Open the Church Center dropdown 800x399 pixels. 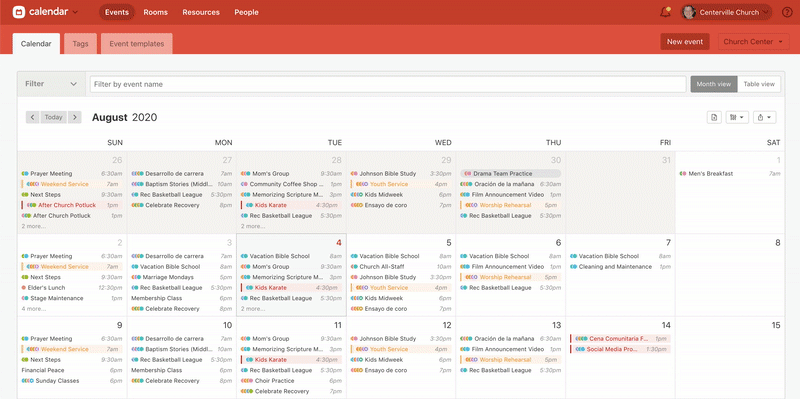[753, 42]
